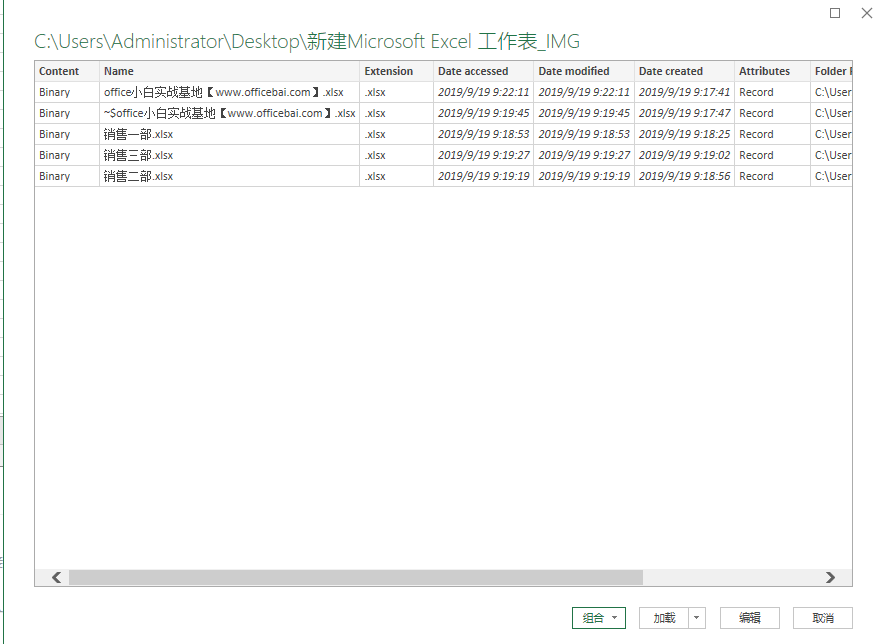The width and height of the screenshot is (878, 644).
Task: Select the Date accessed column header
Action: (484, 71)
